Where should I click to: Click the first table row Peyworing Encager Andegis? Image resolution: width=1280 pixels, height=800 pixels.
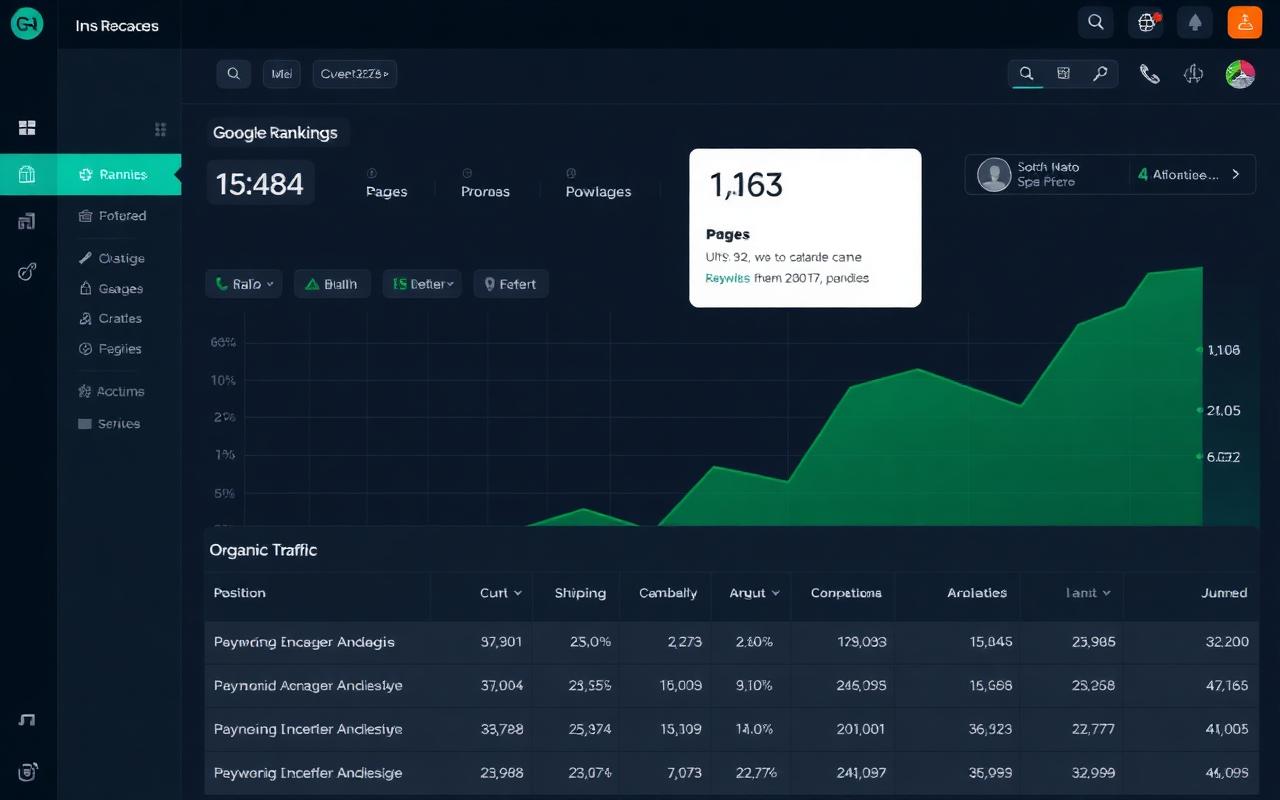coord(304,642)
